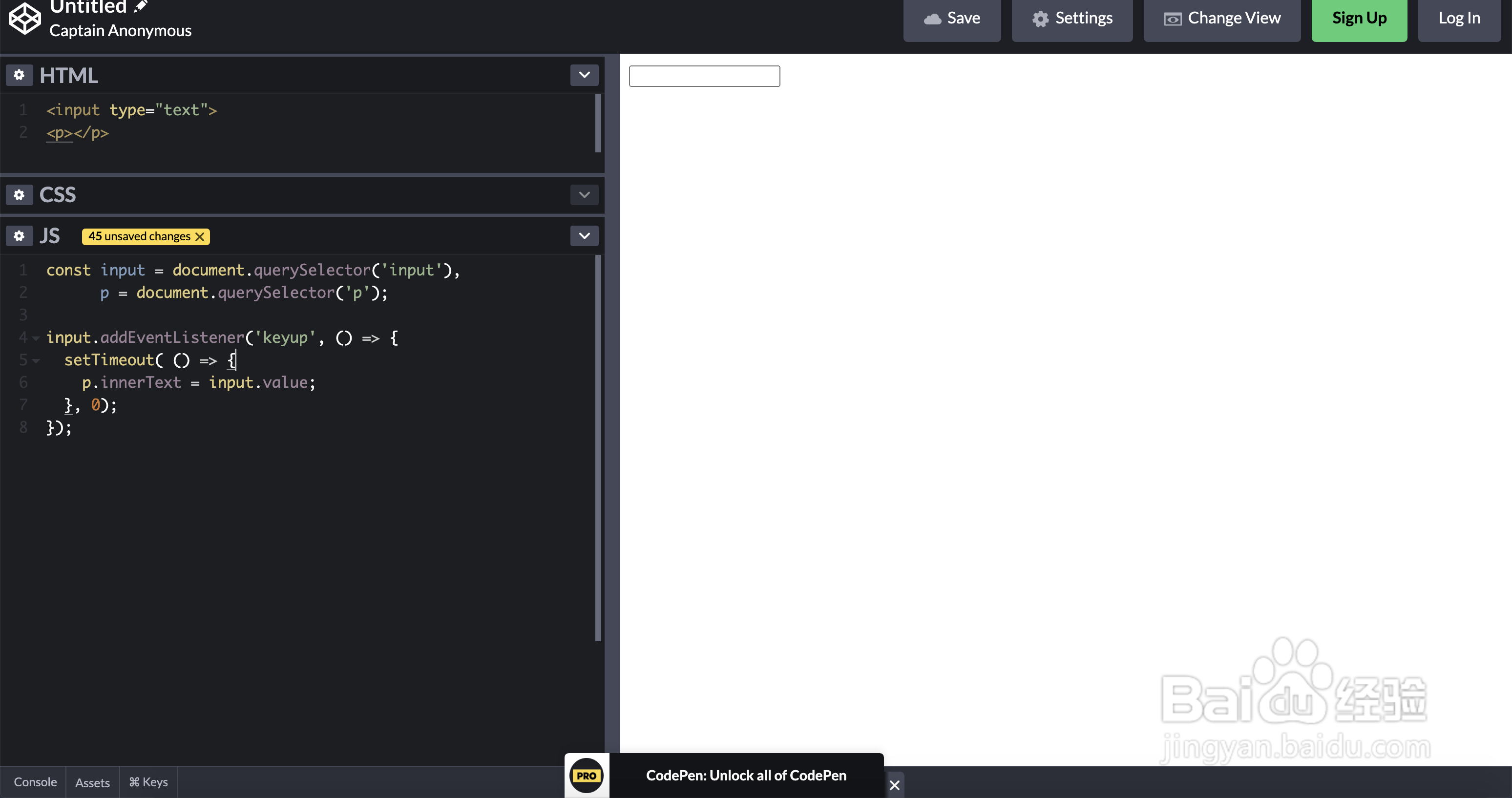Image resolution: width=1512 pixels, height=798 pixels.
Task: Expand the CSS panel dropdown chevron
Action: click(x=584, y=195)
